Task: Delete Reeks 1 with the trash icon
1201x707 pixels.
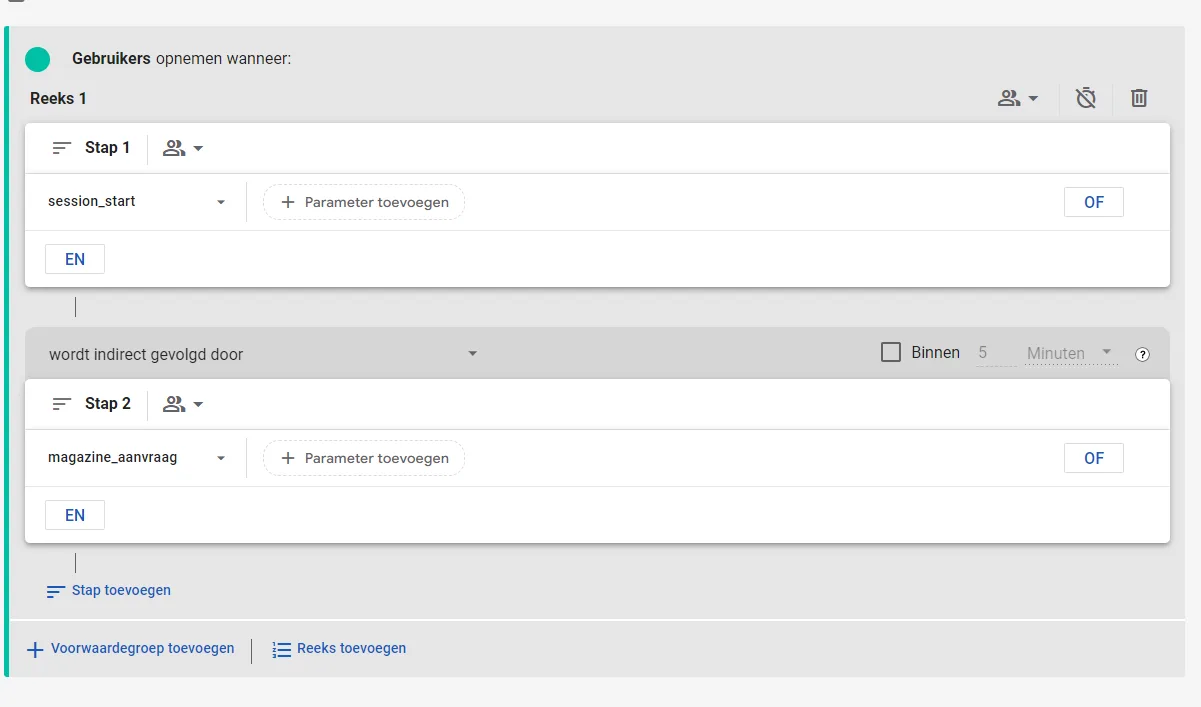Action: coord(1139,98)
